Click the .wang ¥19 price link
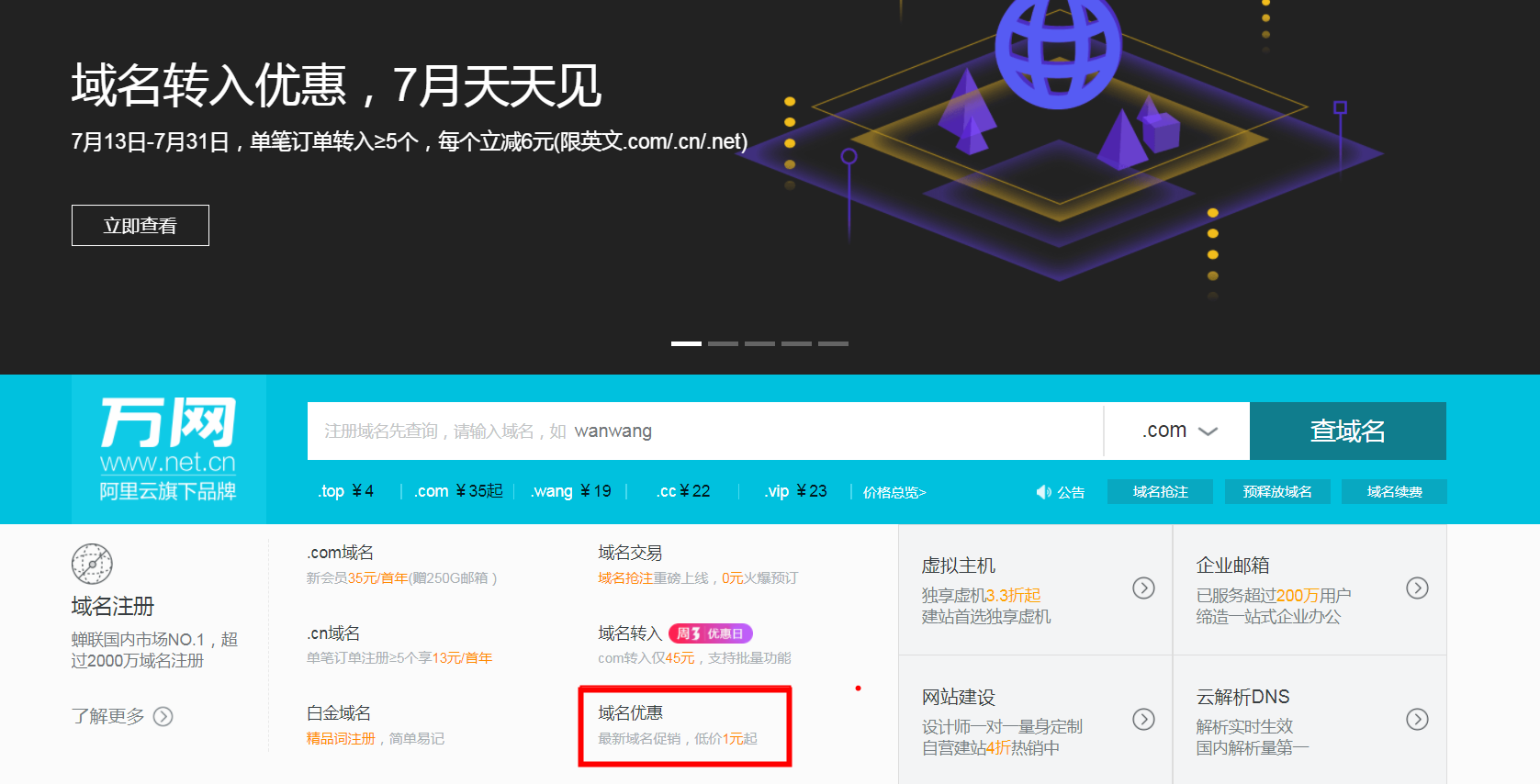The image size is (1540, 784). (570, 491)
